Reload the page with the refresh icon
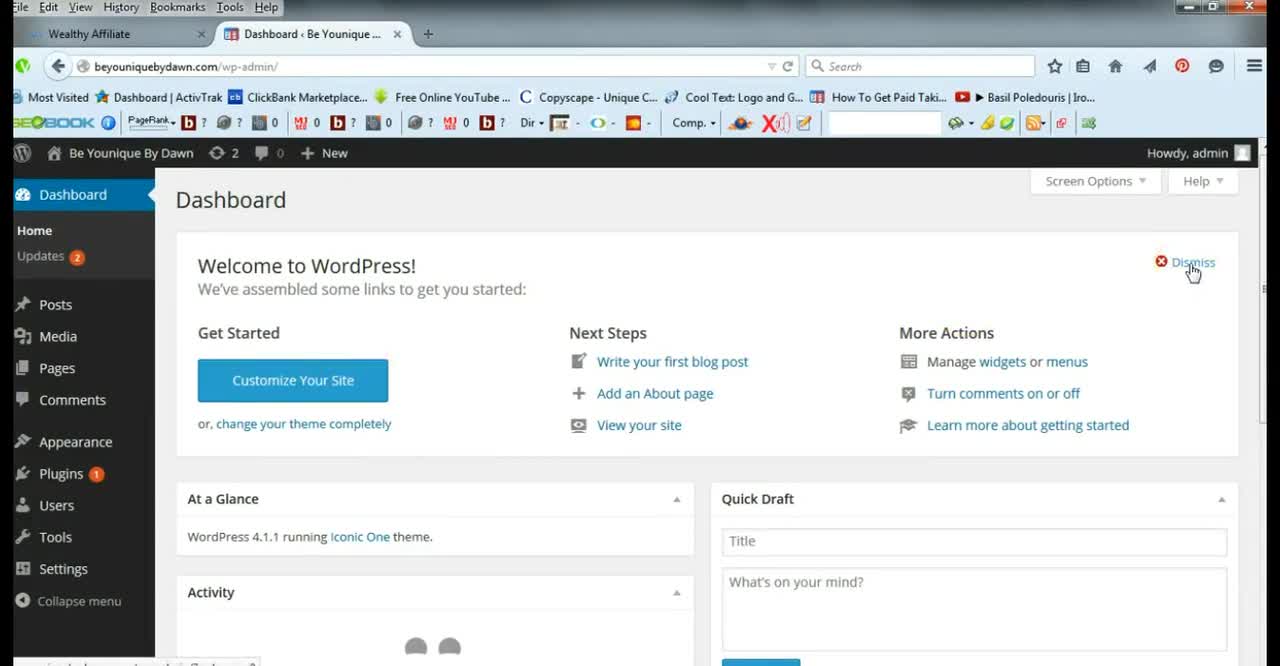The image size is (1280, 666). [788, 66]
